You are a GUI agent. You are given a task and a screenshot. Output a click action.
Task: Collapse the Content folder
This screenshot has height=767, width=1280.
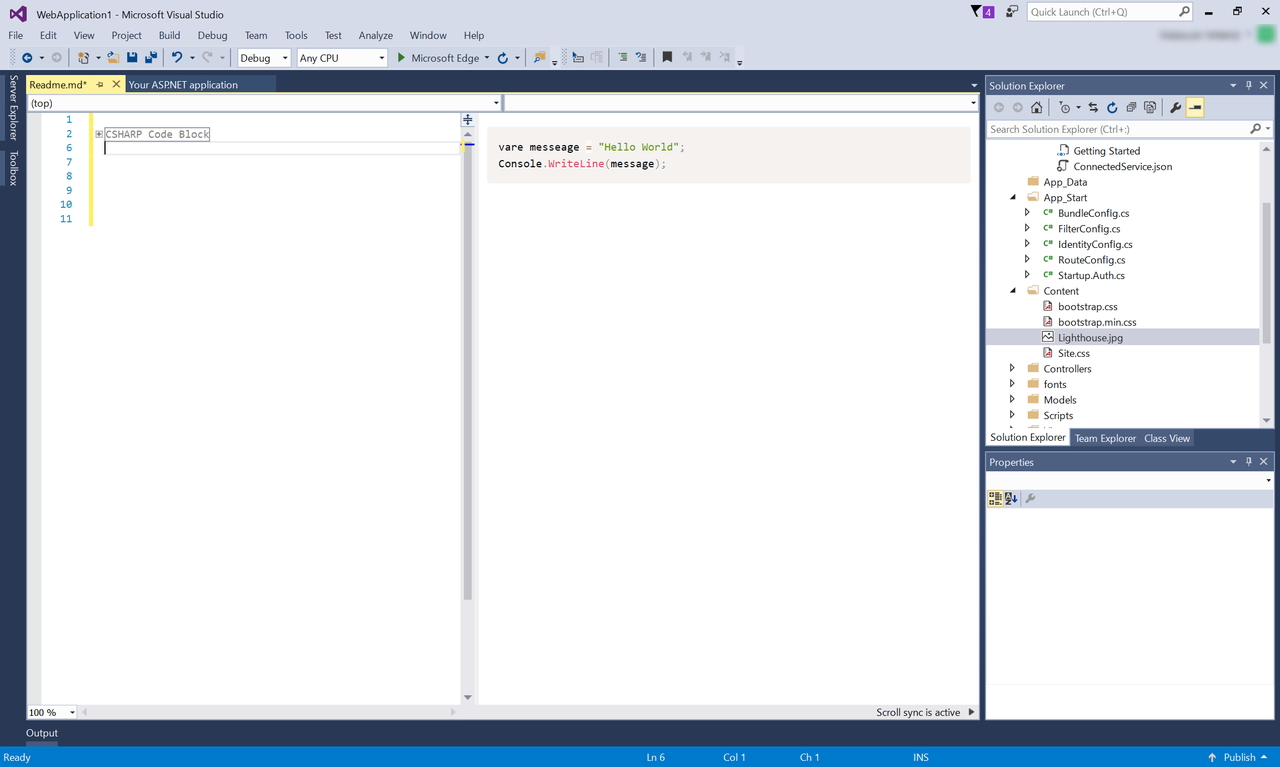pyautogui.click(x=1013, y=291)
